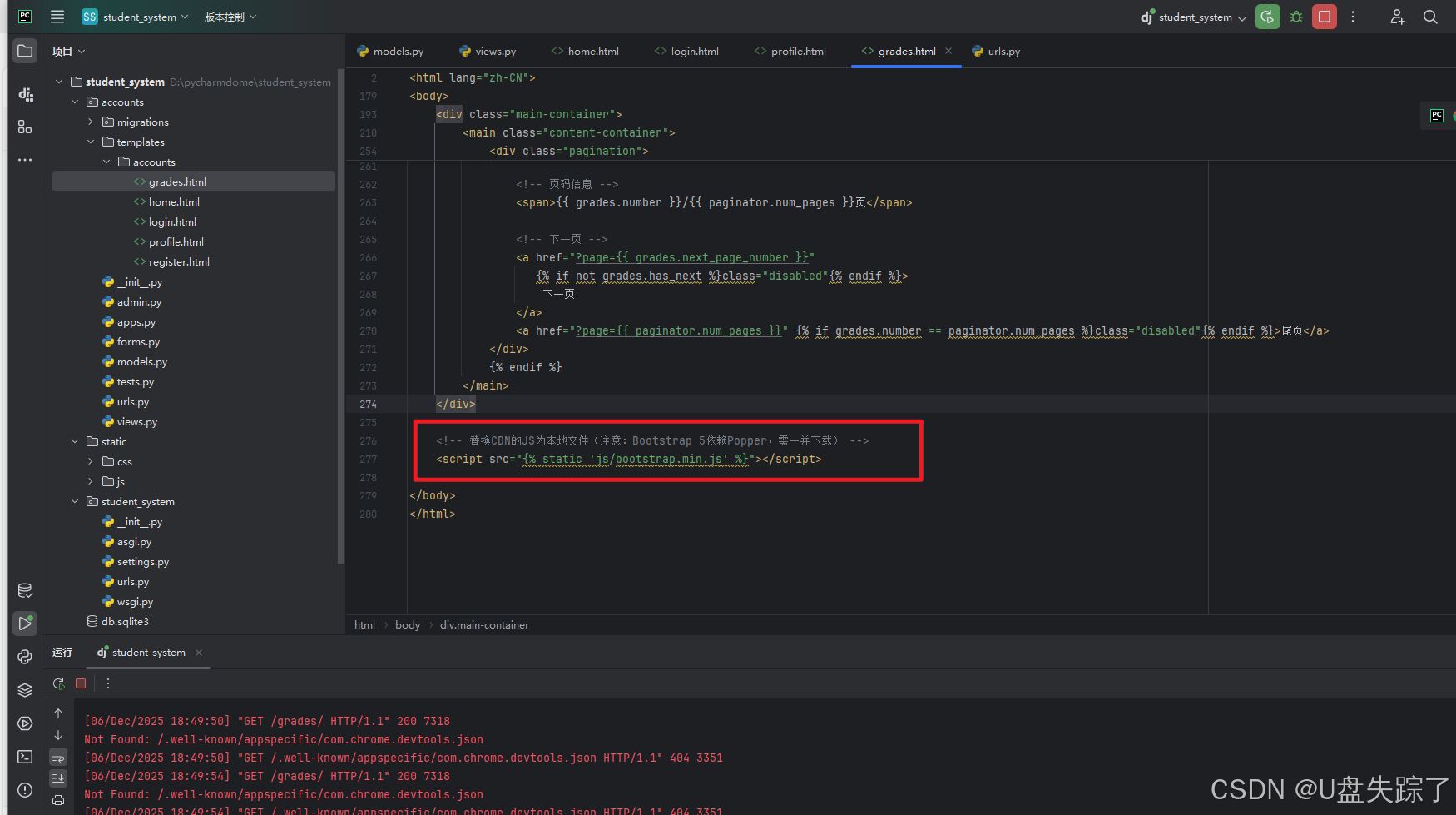Rerun icon in the Run panel toolbar

pyautogui.click(x=58, y=683)
